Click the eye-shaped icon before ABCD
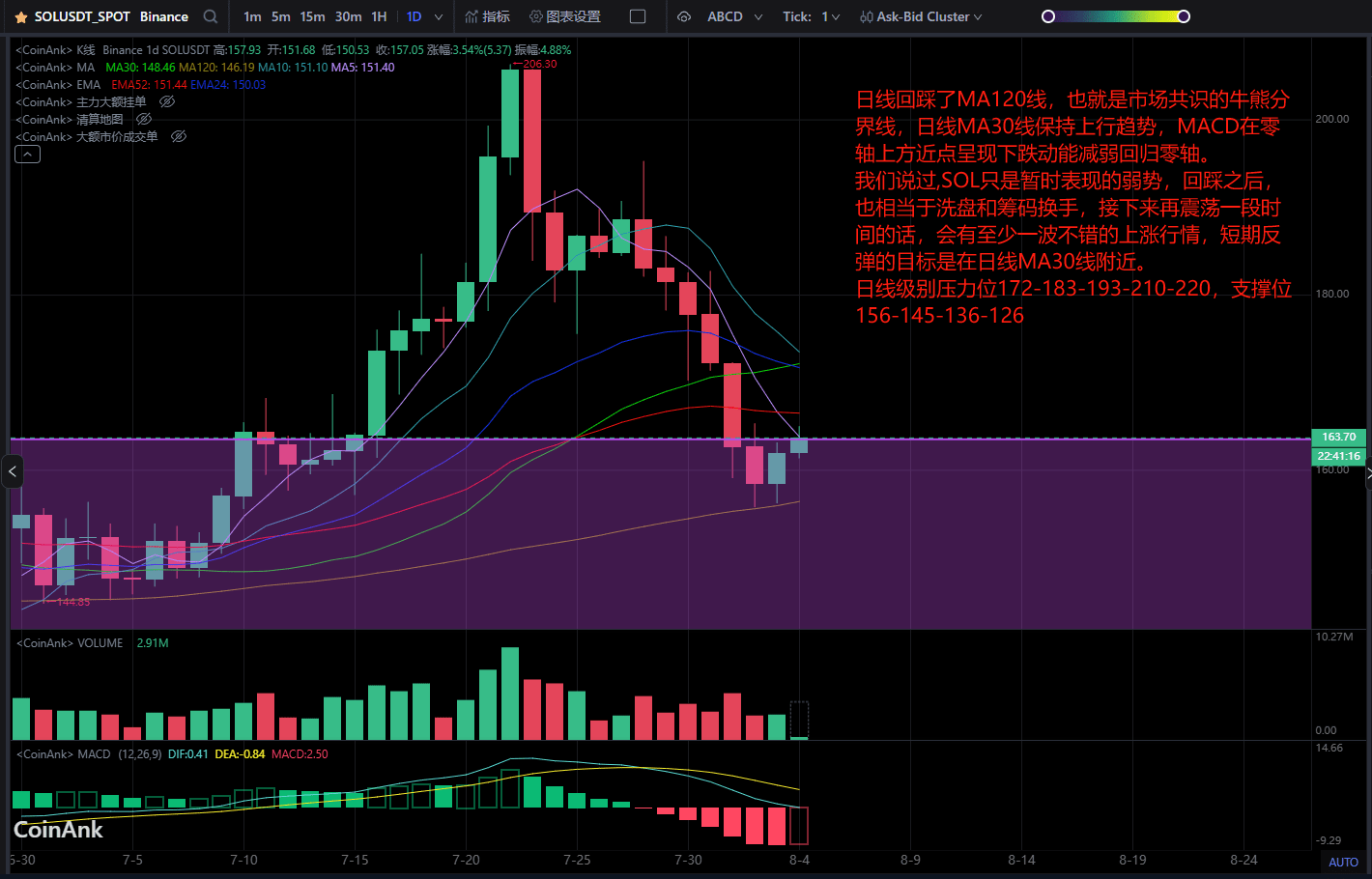 click(x=684, y=16)
